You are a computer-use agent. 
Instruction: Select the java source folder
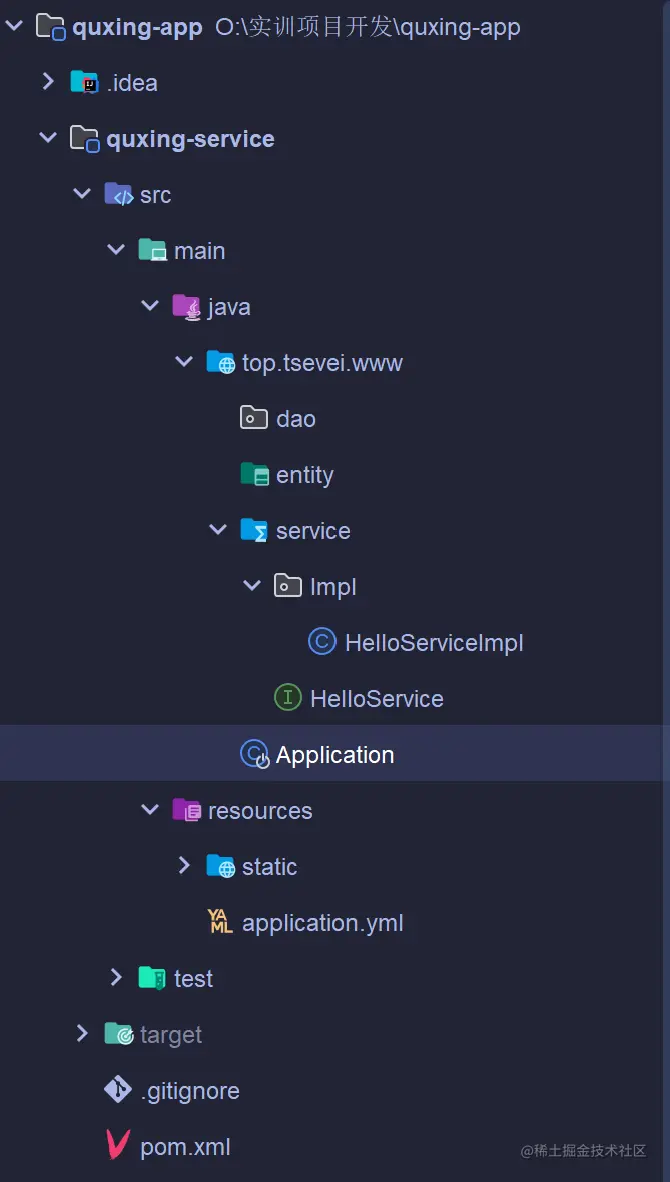point(228,306)
